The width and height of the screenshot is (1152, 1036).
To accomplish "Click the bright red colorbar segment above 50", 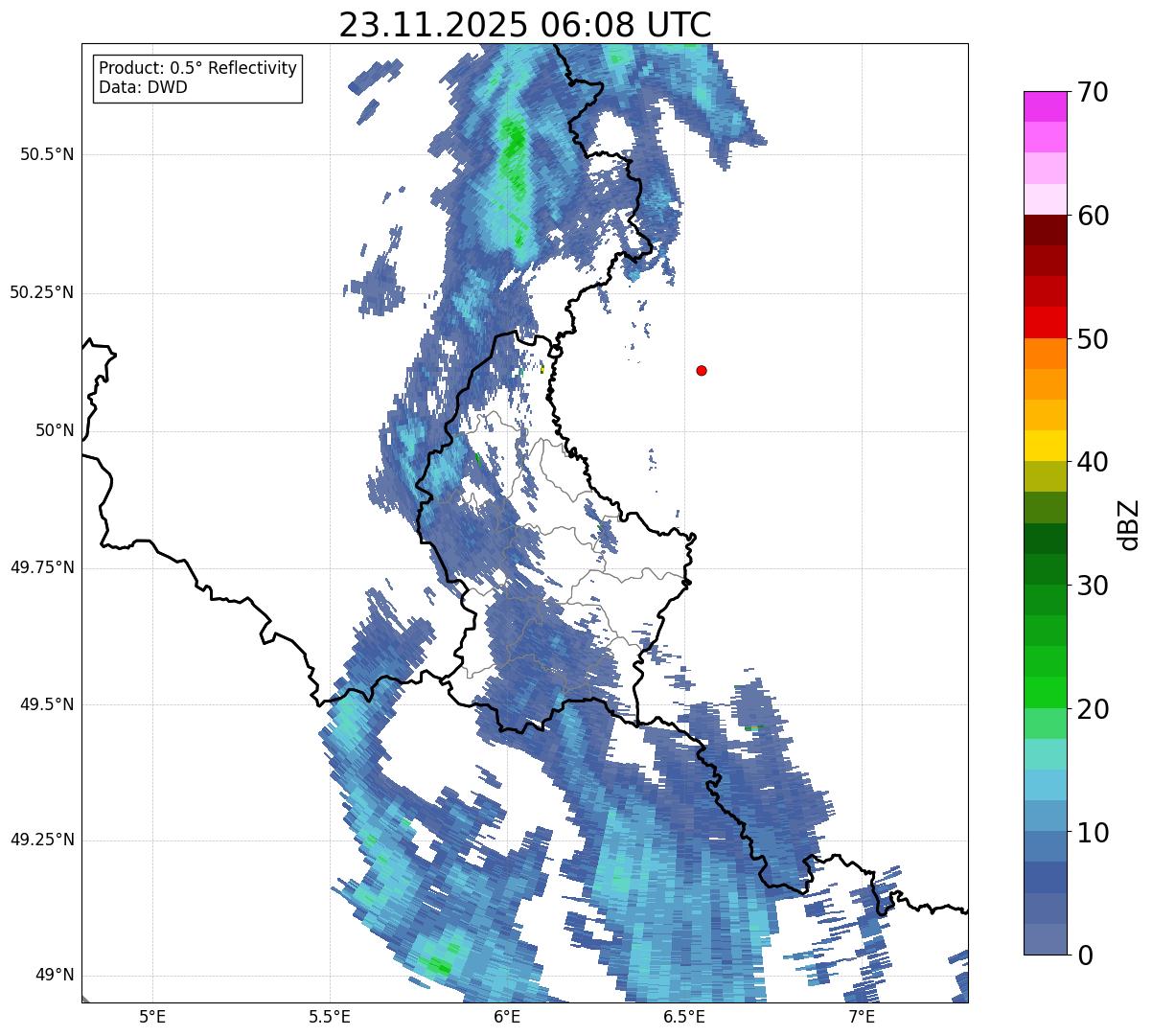I will pyautogui.click(x=1045, y=323).
